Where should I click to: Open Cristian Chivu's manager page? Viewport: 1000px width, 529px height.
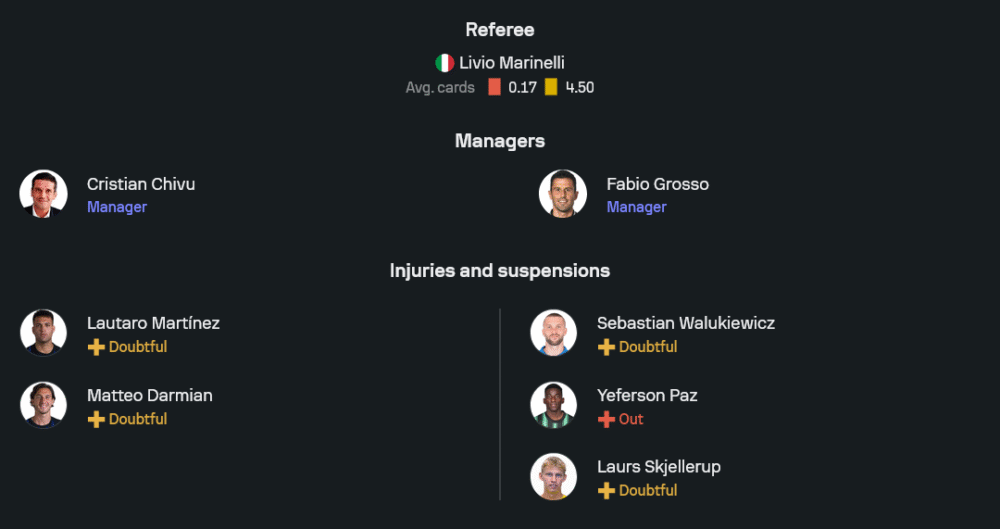tap(141, 184)
